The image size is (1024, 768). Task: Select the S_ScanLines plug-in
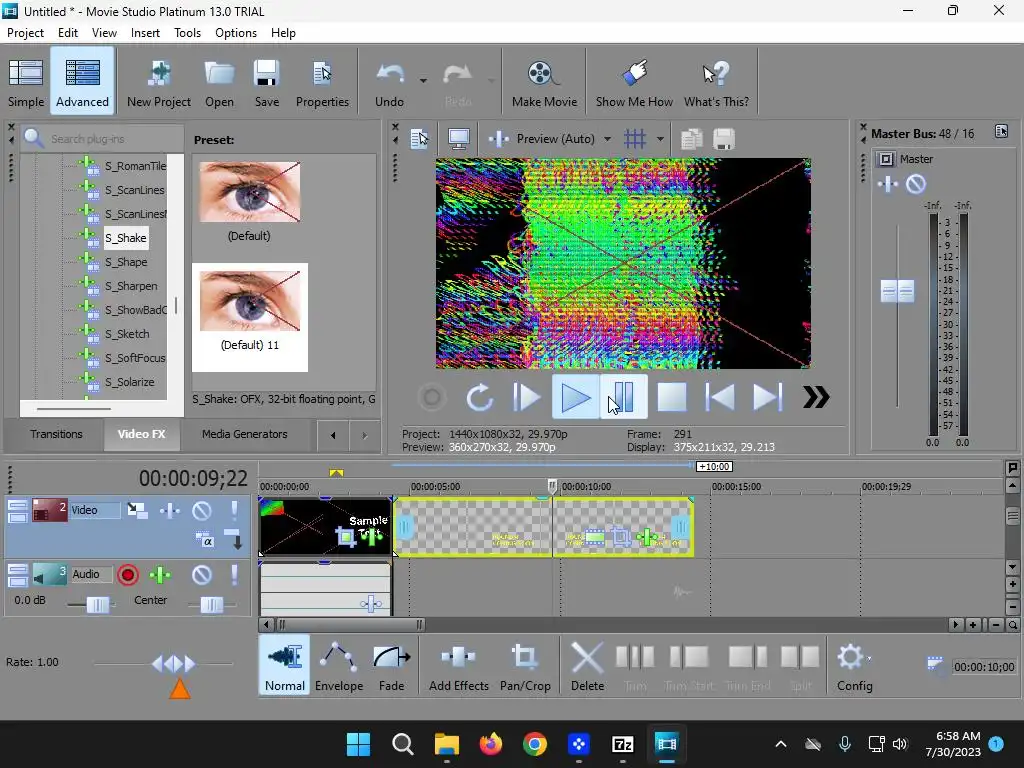135,190
